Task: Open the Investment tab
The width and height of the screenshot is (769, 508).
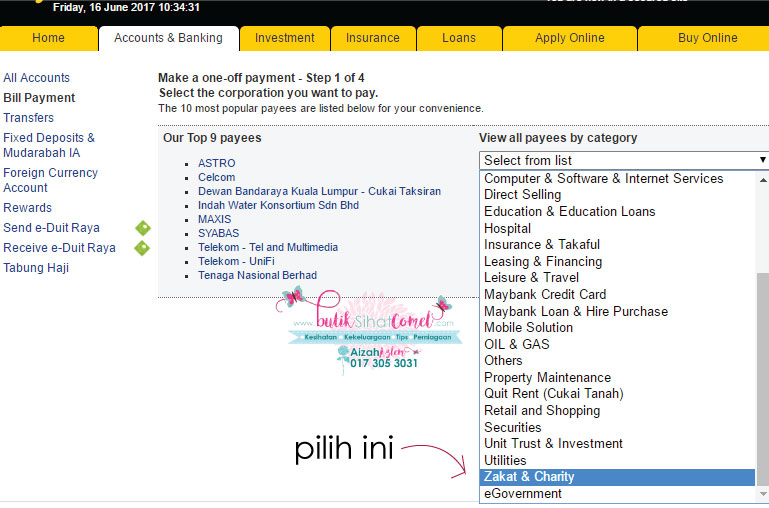Action: click(284, 38)
